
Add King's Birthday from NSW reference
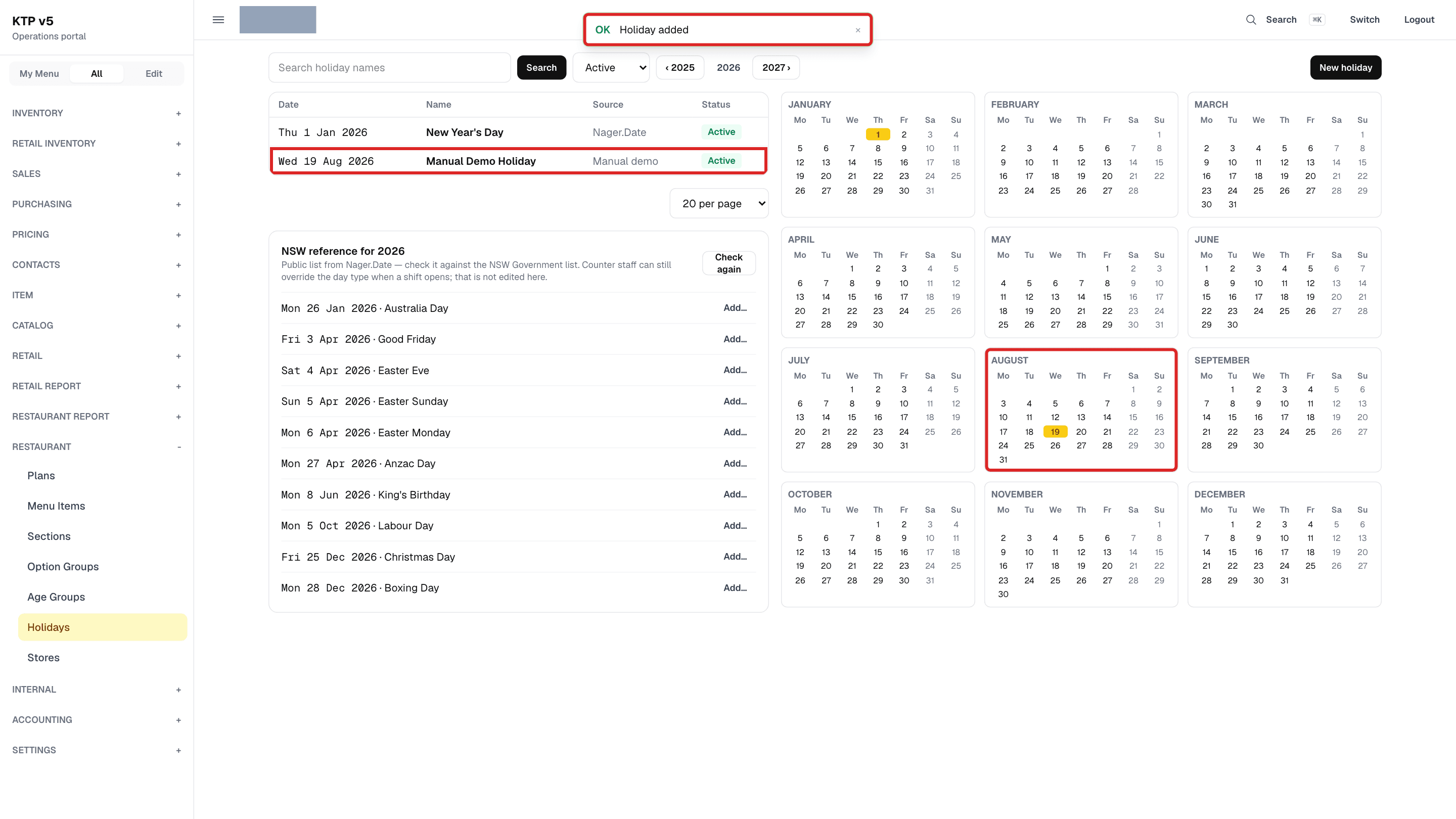[735, 494]
